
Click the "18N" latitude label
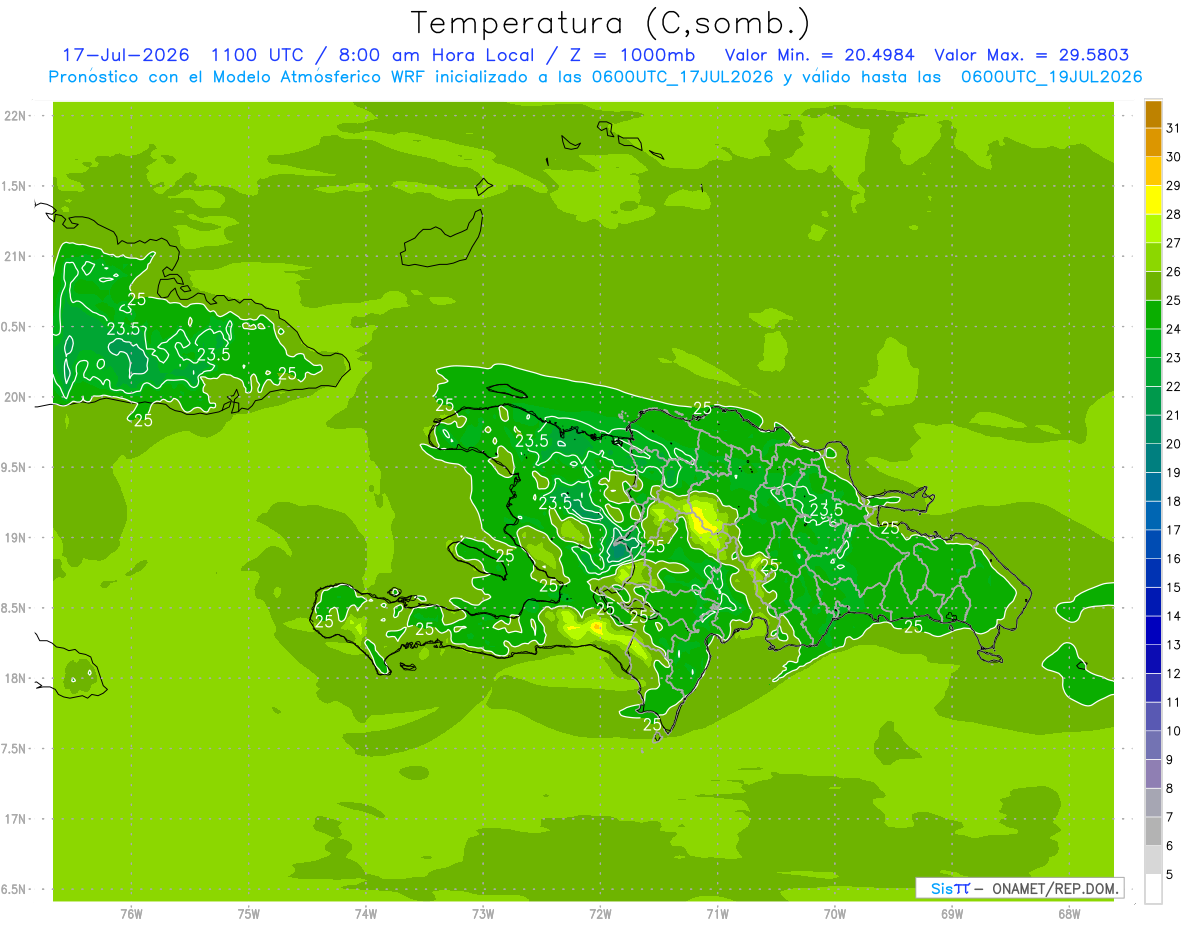[16, 678]
